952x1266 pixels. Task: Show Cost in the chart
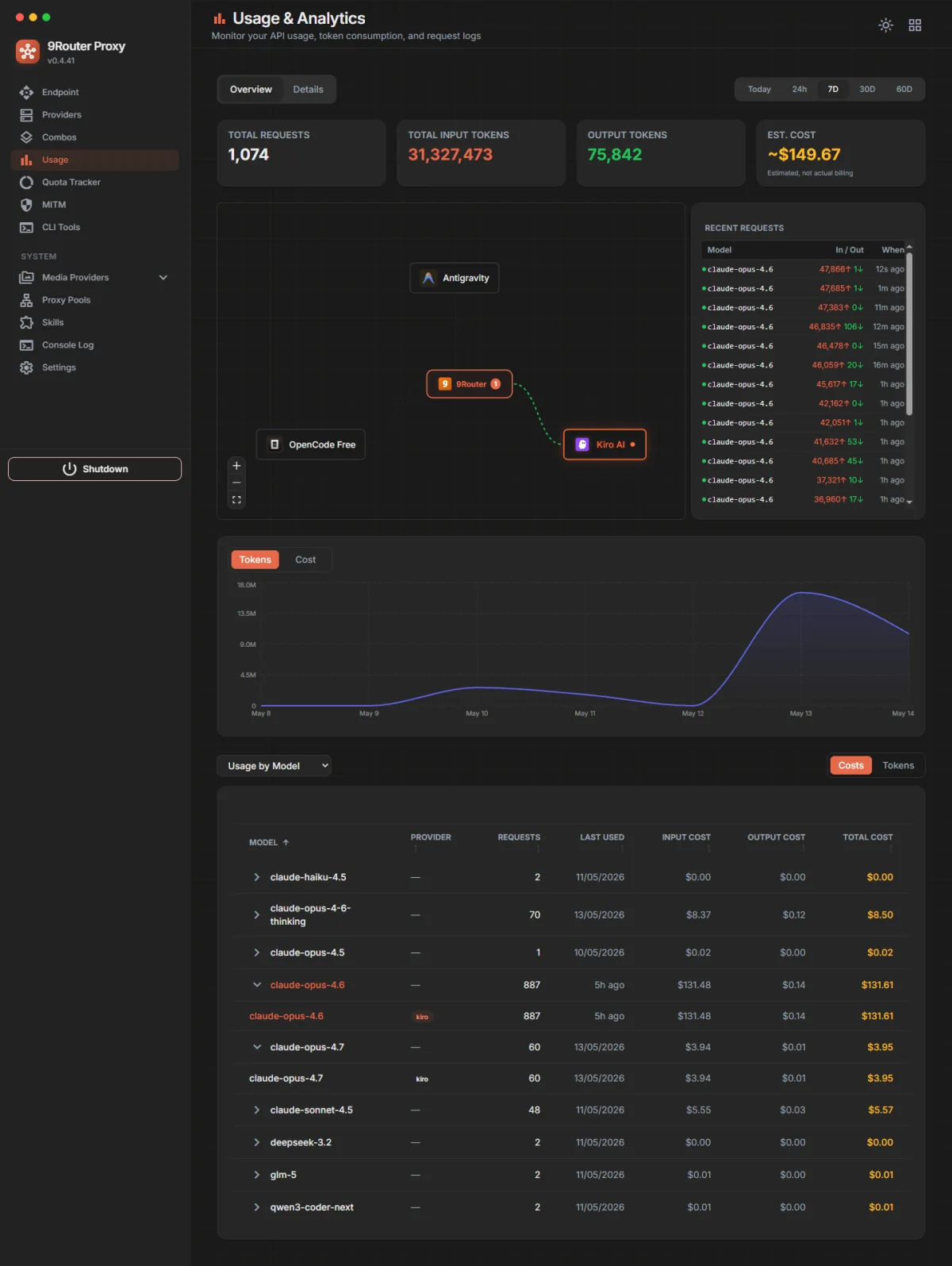[x=305, y=560]
